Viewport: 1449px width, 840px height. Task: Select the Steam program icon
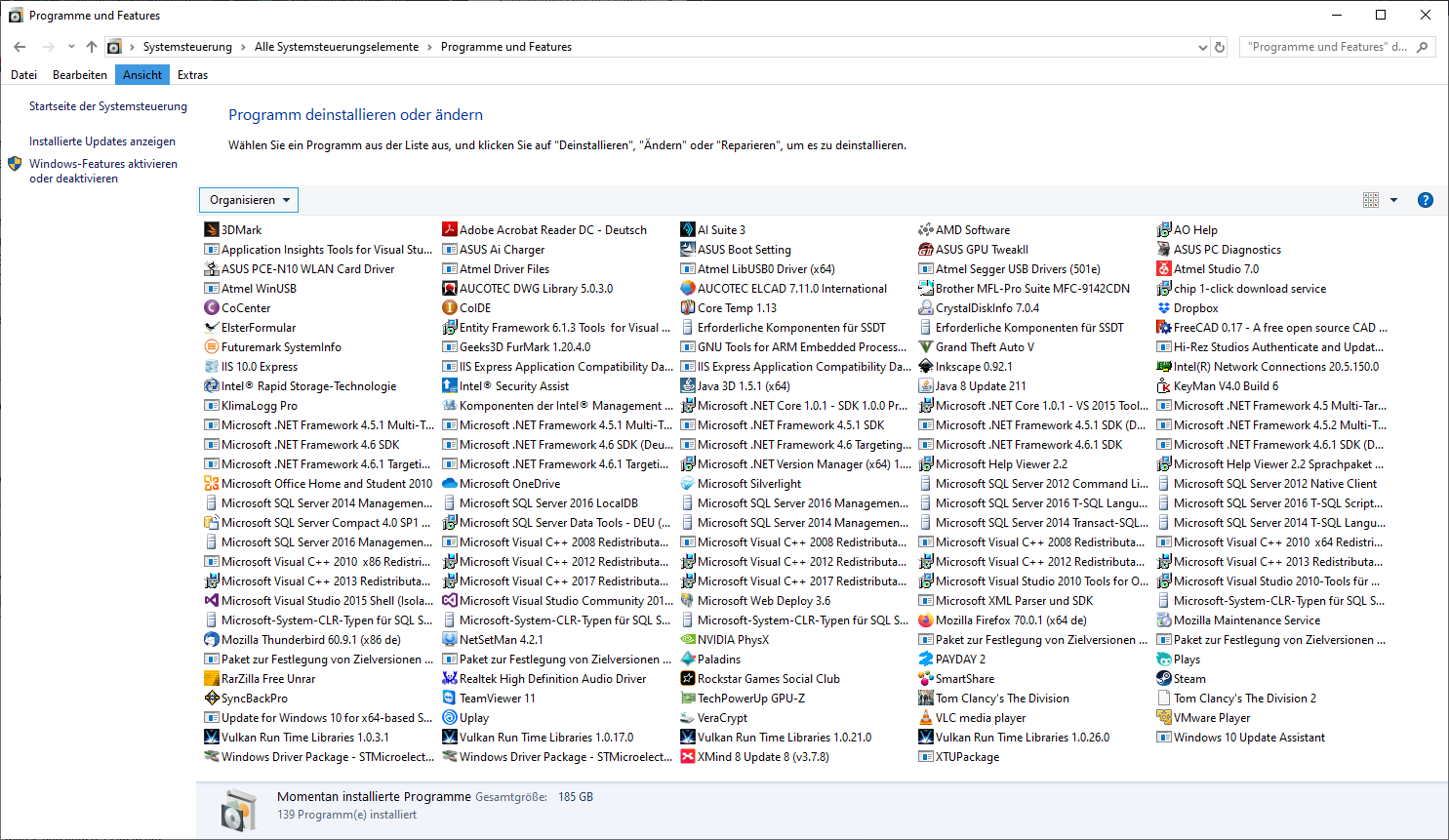pos(1163,679)
